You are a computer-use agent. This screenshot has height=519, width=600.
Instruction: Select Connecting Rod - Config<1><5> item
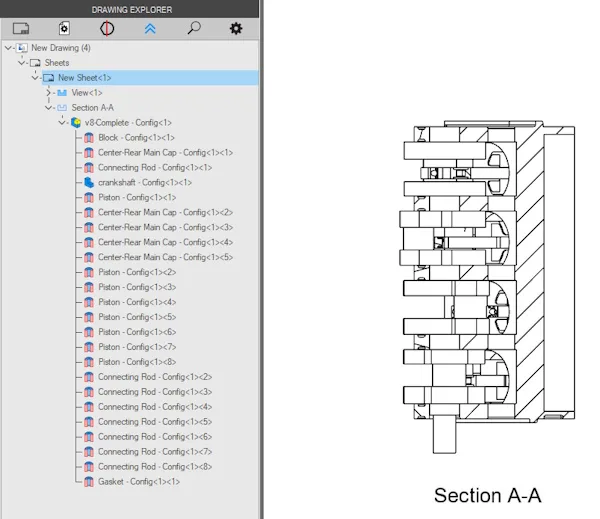click(x=155, y=422)
